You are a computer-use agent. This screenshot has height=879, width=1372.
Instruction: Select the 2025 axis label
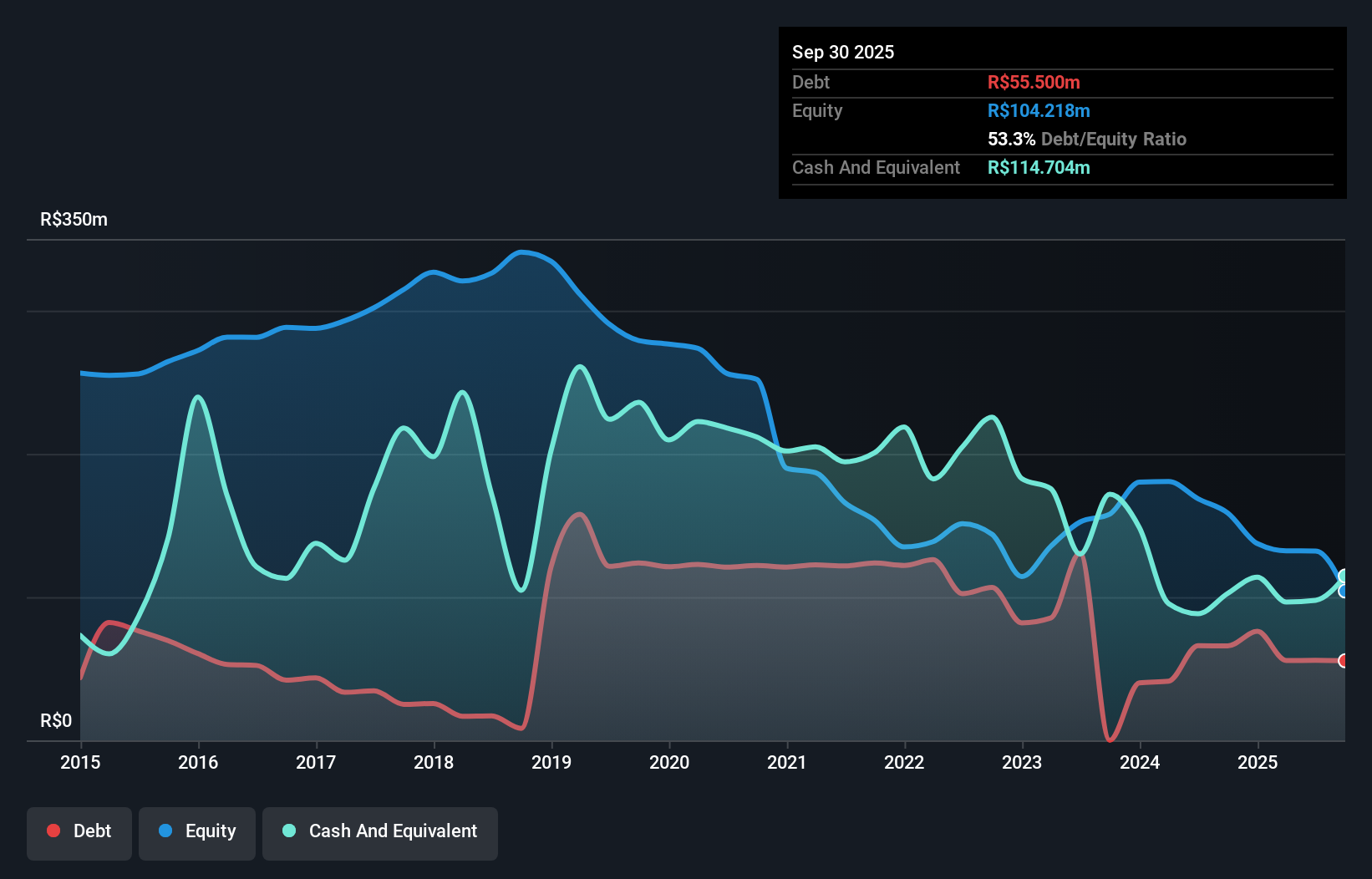(x=1259, y=762)
